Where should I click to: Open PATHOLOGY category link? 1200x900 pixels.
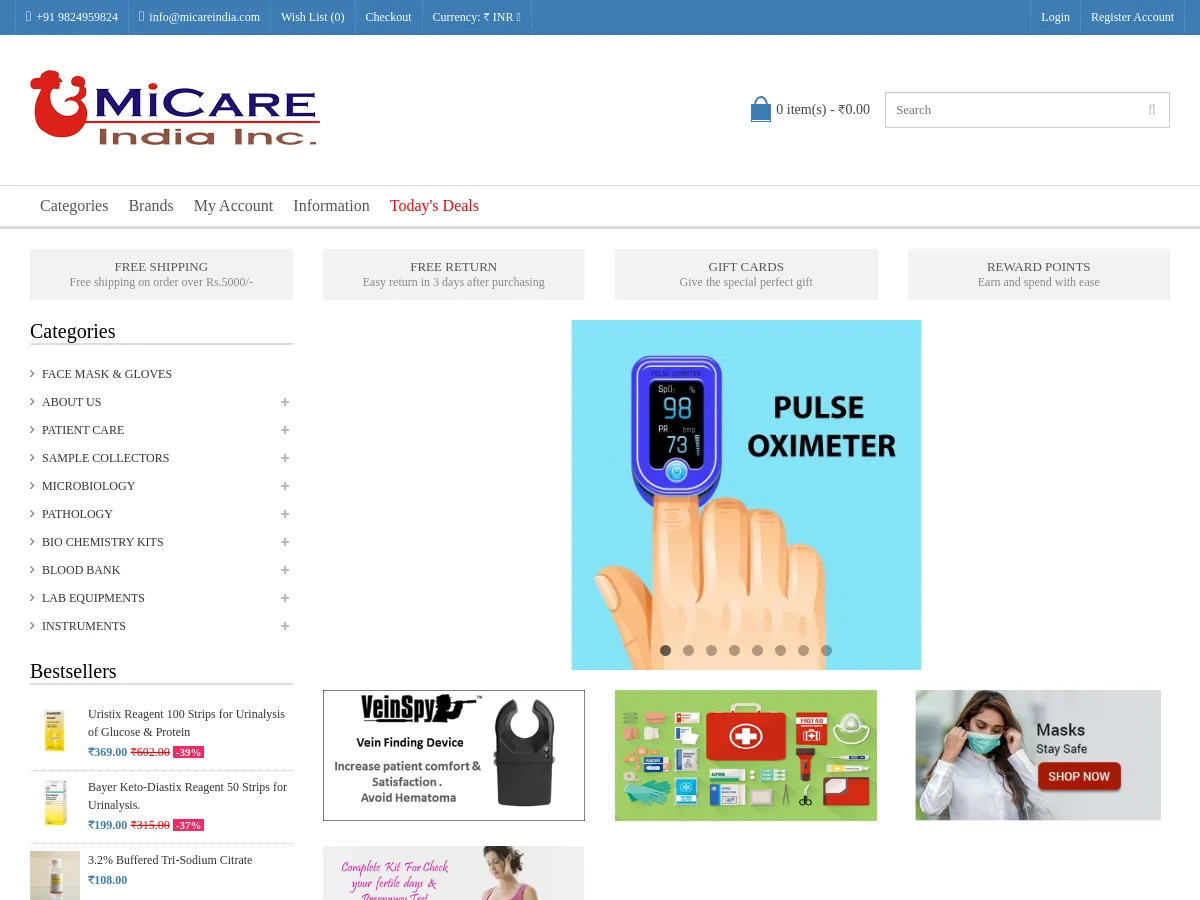77,514
